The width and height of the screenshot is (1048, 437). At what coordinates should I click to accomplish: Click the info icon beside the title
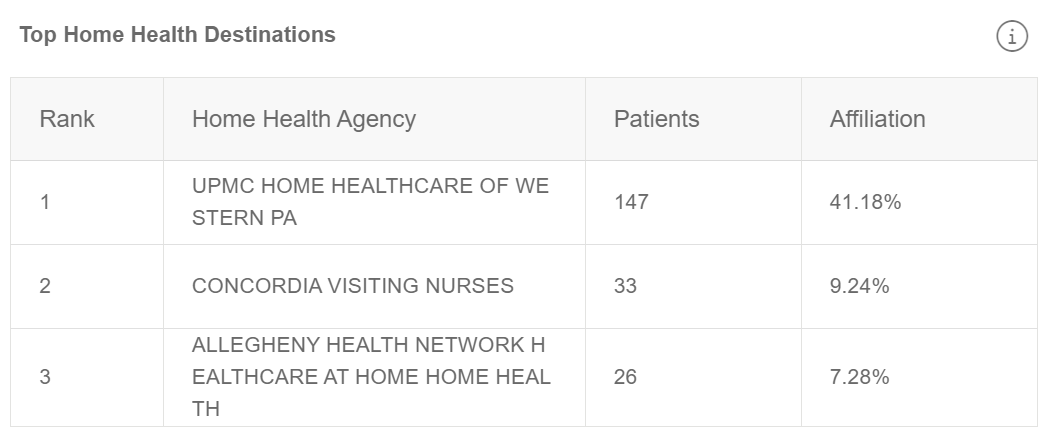click(x=1012, y=36)
